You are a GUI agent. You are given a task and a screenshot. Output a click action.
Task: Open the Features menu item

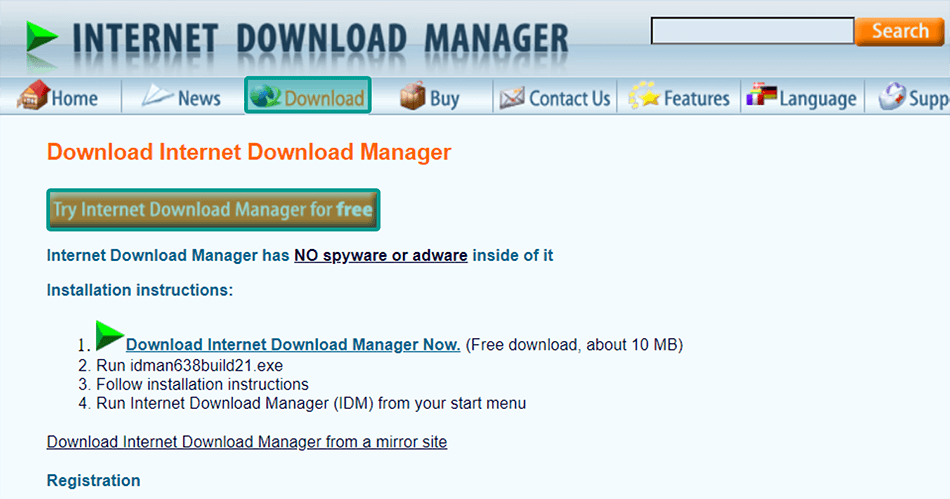click(x=697, y=98)
